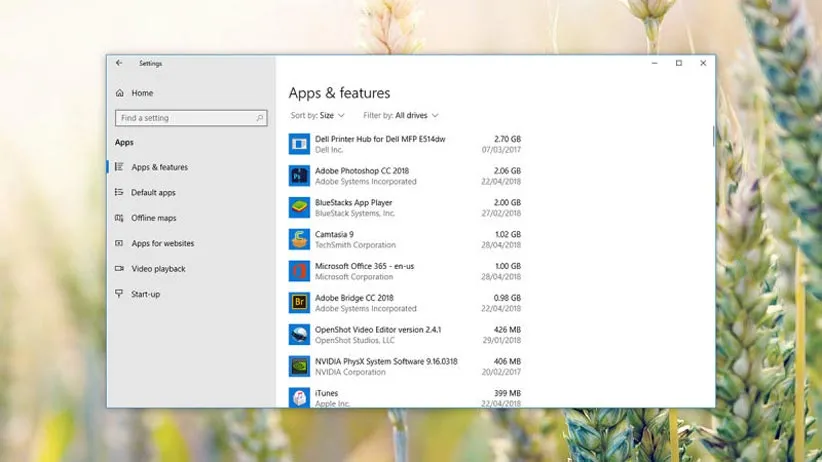Open the Start-up settings page
This screenshot has height=462, width=822.
[145, 294]
